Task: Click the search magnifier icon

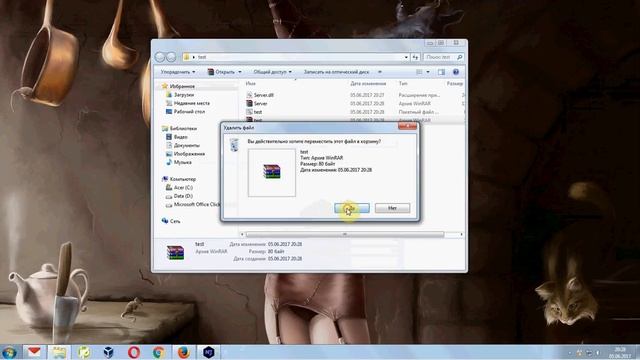Action: (460, 57)
